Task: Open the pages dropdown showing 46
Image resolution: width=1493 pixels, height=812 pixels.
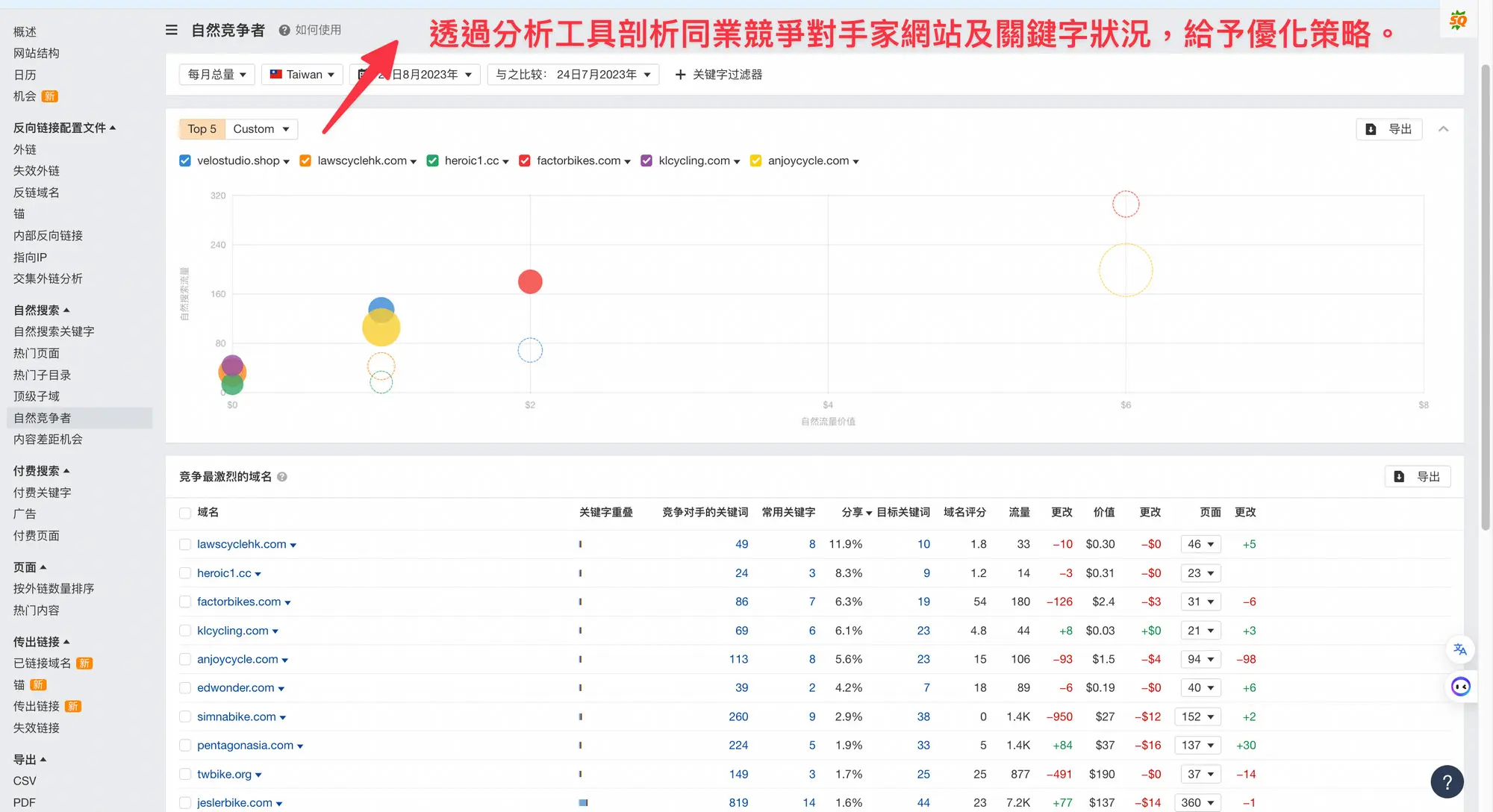Action: (x=1200, y=545)
